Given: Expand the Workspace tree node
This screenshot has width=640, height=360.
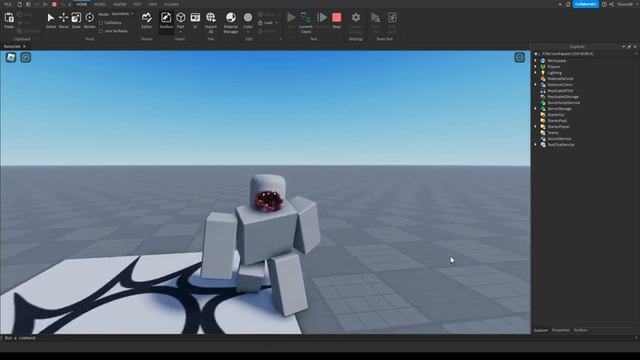Looking at the screenshot, I should [536, 60].
